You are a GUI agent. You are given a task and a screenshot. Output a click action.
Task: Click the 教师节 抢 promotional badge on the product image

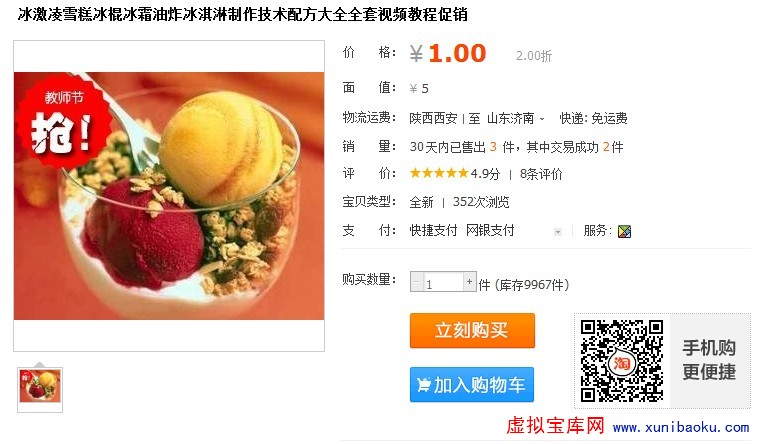[x=62, y=122]
